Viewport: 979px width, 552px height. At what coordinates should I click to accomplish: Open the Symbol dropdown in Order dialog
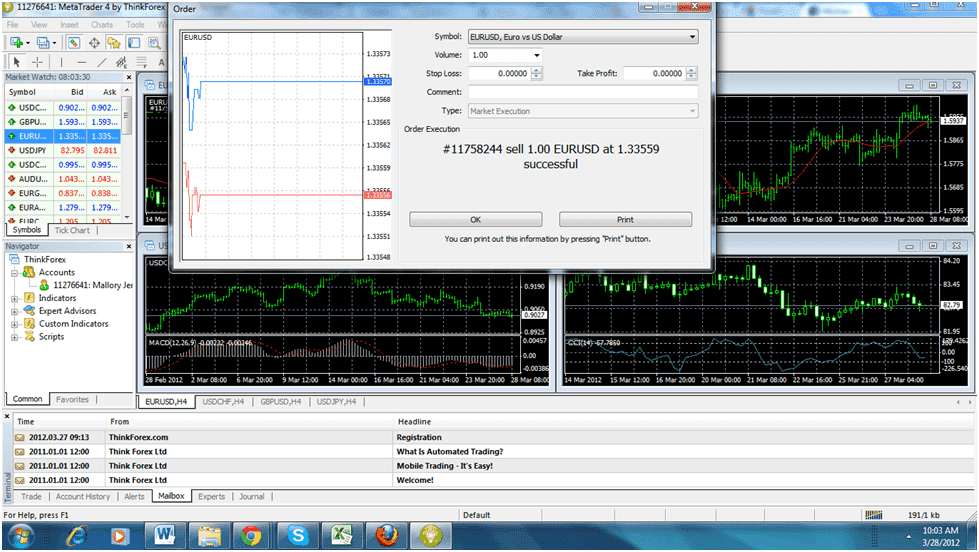click(692, 37)
